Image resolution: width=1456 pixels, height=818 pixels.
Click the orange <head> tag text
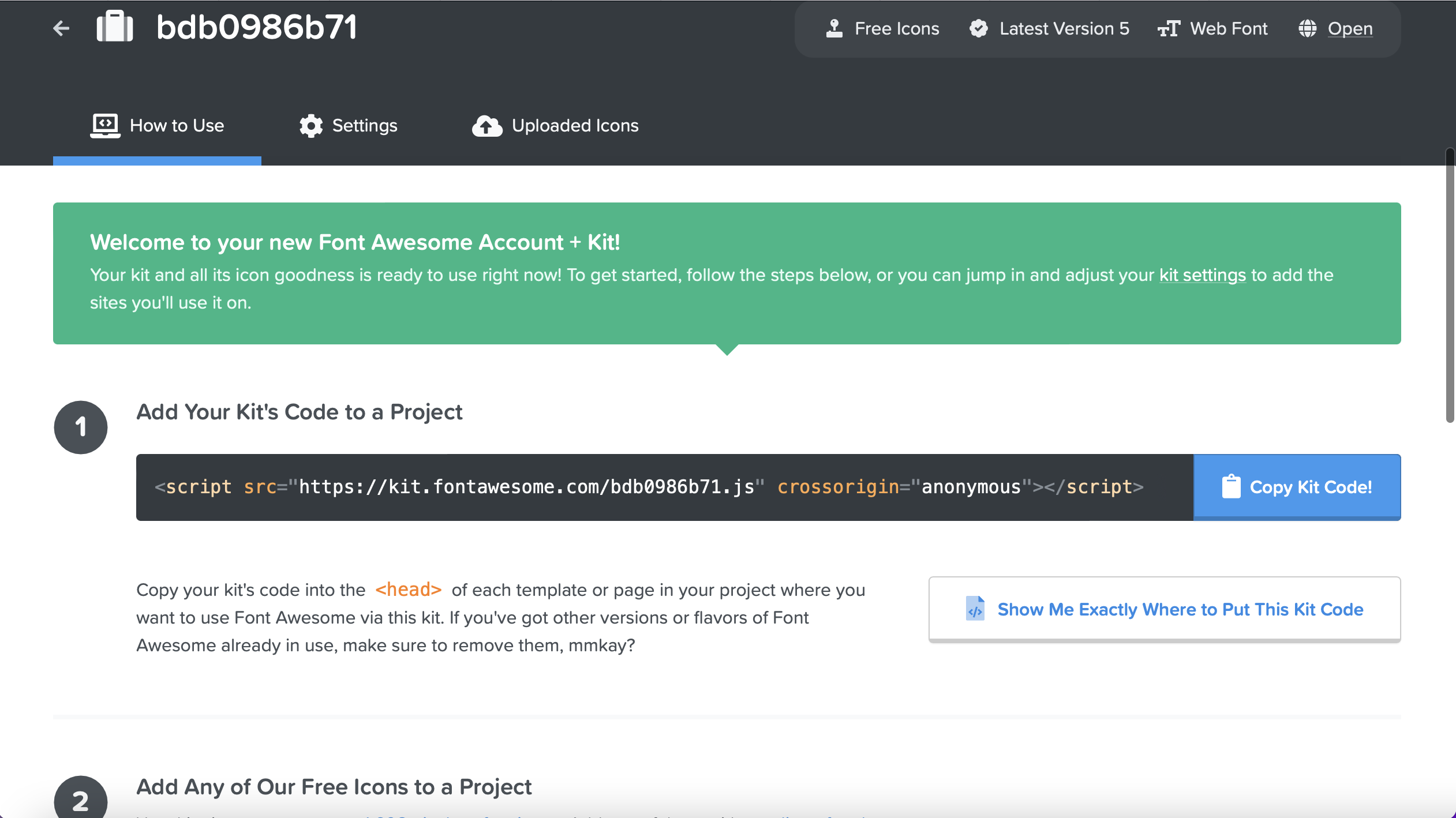coord(409,590)
